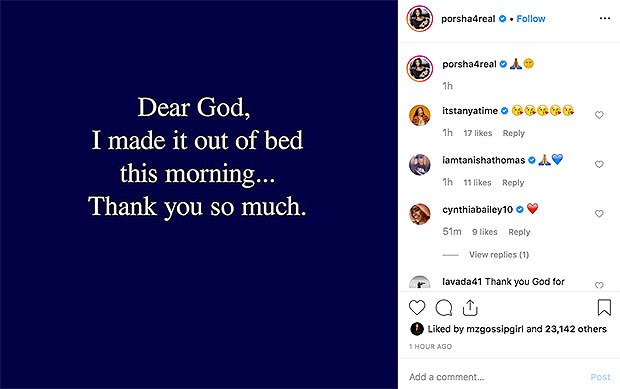620x389 pixels.
Task: Like lavada41's comment heart
Action: (599, 285)
